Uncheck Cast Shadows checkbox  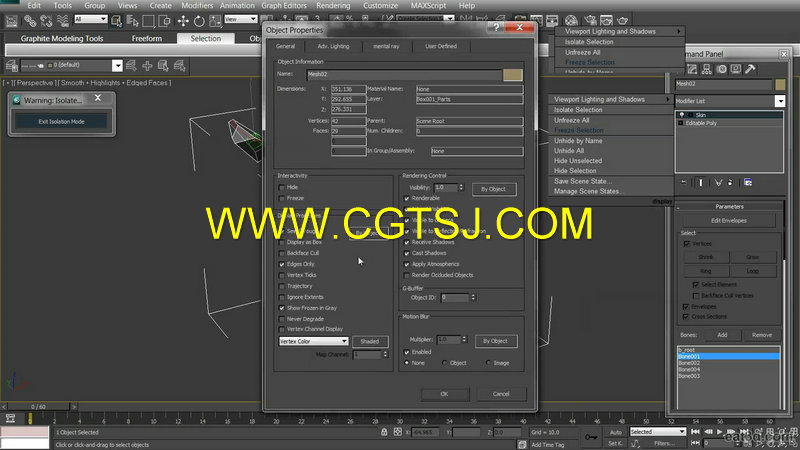tap(407, 253)
